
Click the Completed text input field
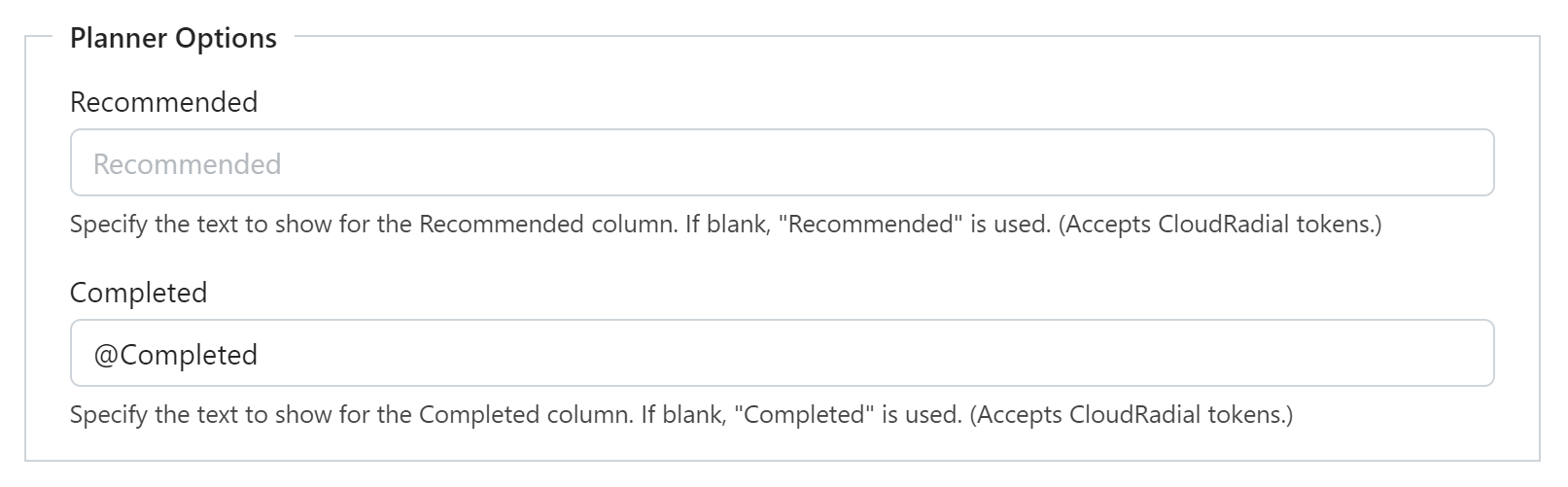(782, 353)
